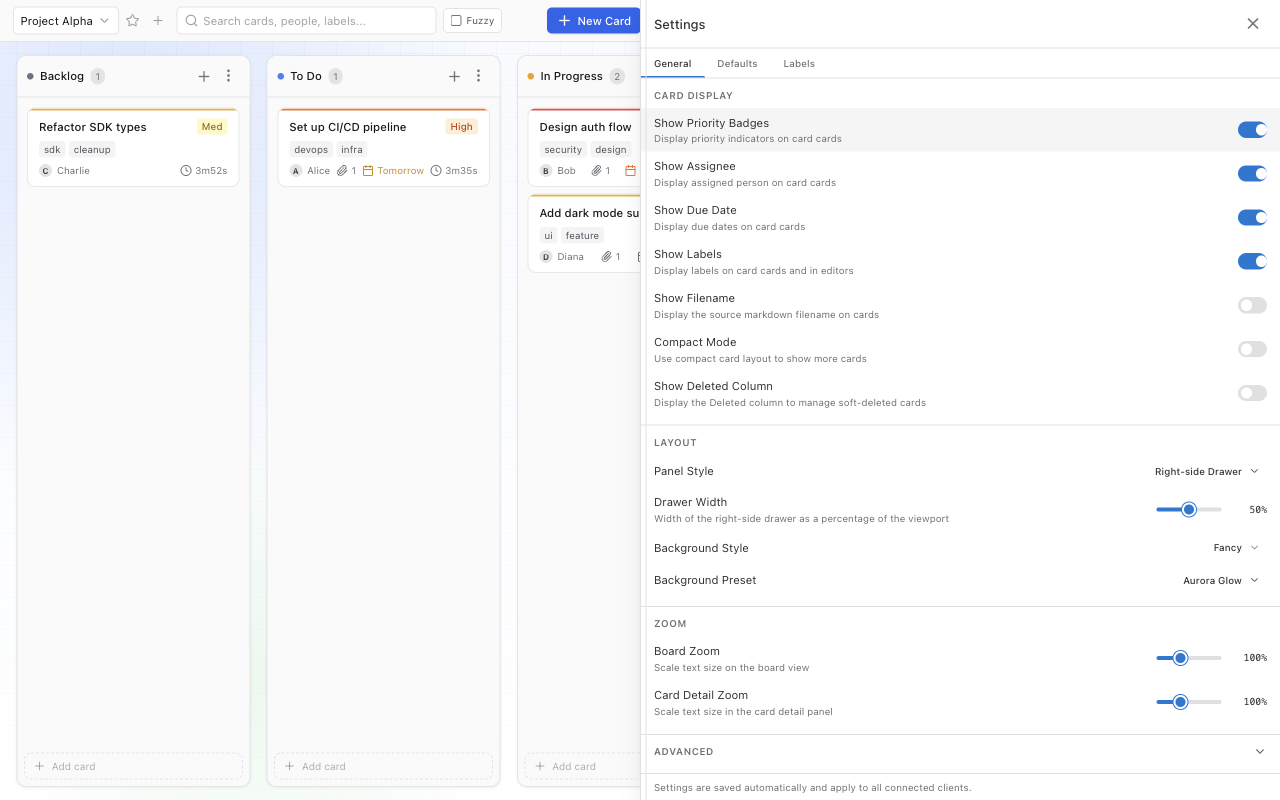This screenshot has height=800, width=1280.
Task: Switch to the Labels tab
Action: point(798,63)
